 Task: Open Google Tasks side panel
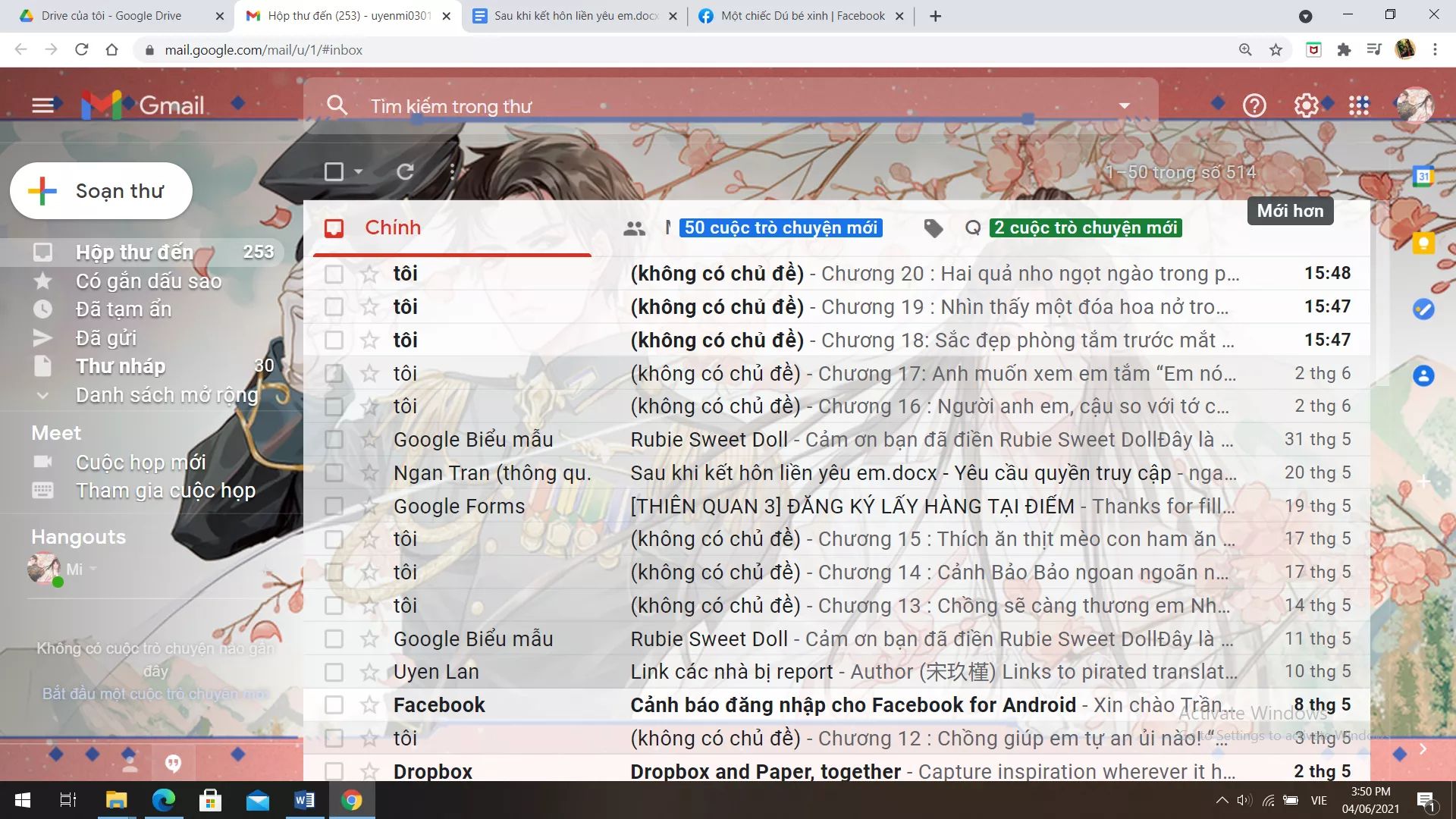(1423, 309)
